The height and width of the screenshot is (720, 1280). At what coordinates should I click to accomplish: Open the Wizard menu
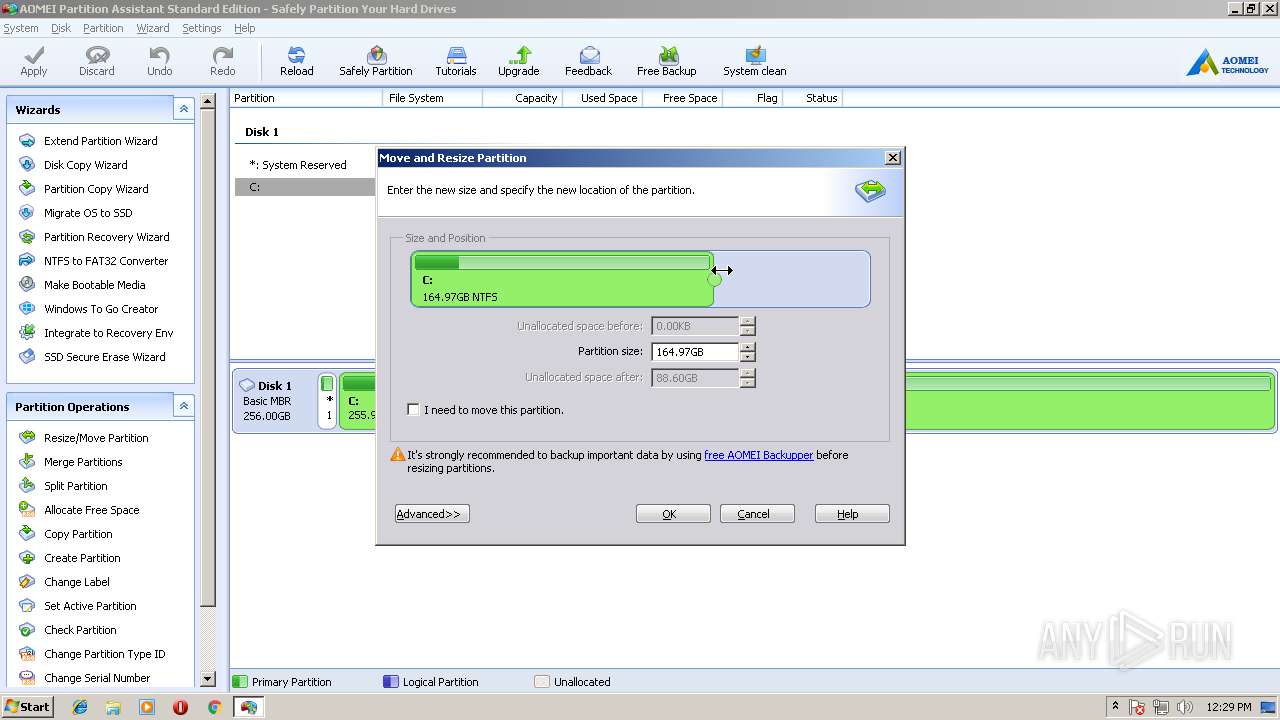coord(153,28)
